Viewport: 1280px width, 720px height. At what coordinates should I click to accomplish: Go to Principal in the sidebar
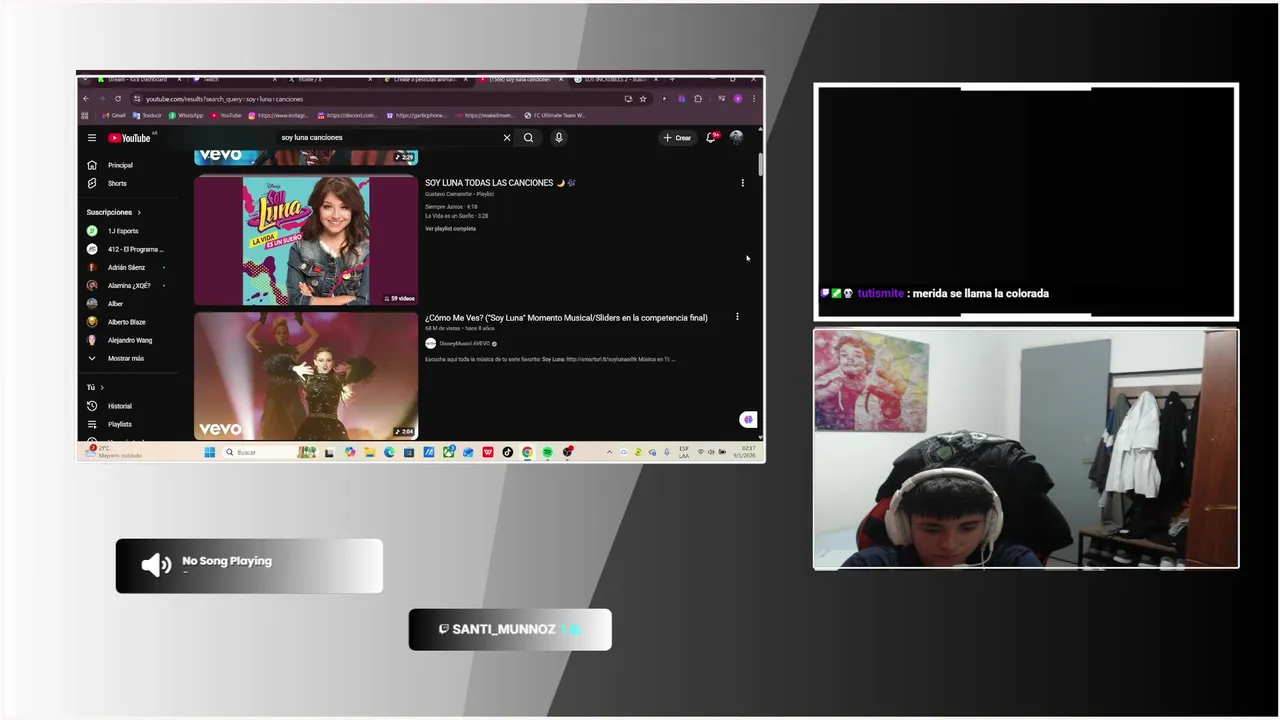pyautogui.click(x=120, y=165)
